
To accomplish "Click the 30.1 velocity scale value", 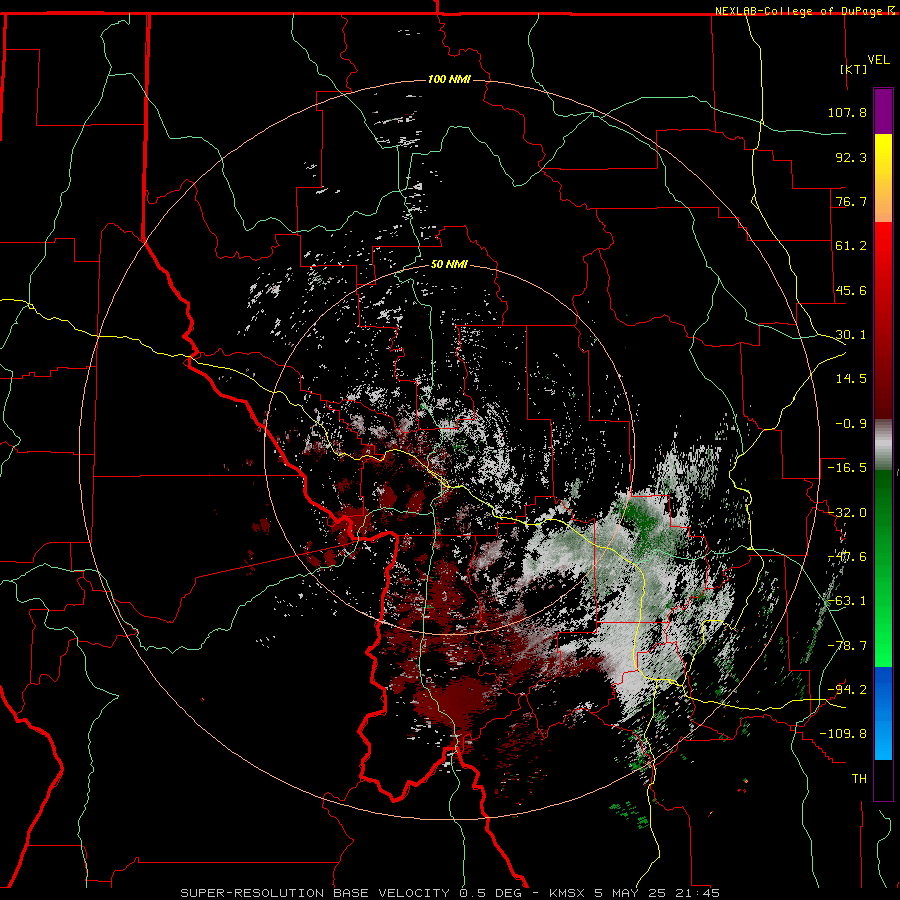I will click(x=851, y=335).
